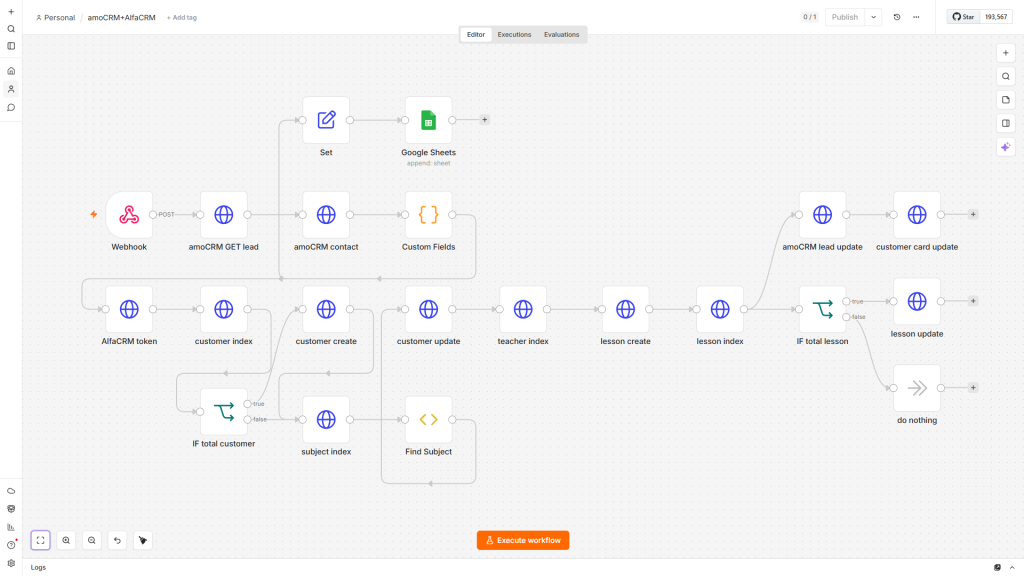
Task: Select the Find Subject code node
Action: click(428, 419)
